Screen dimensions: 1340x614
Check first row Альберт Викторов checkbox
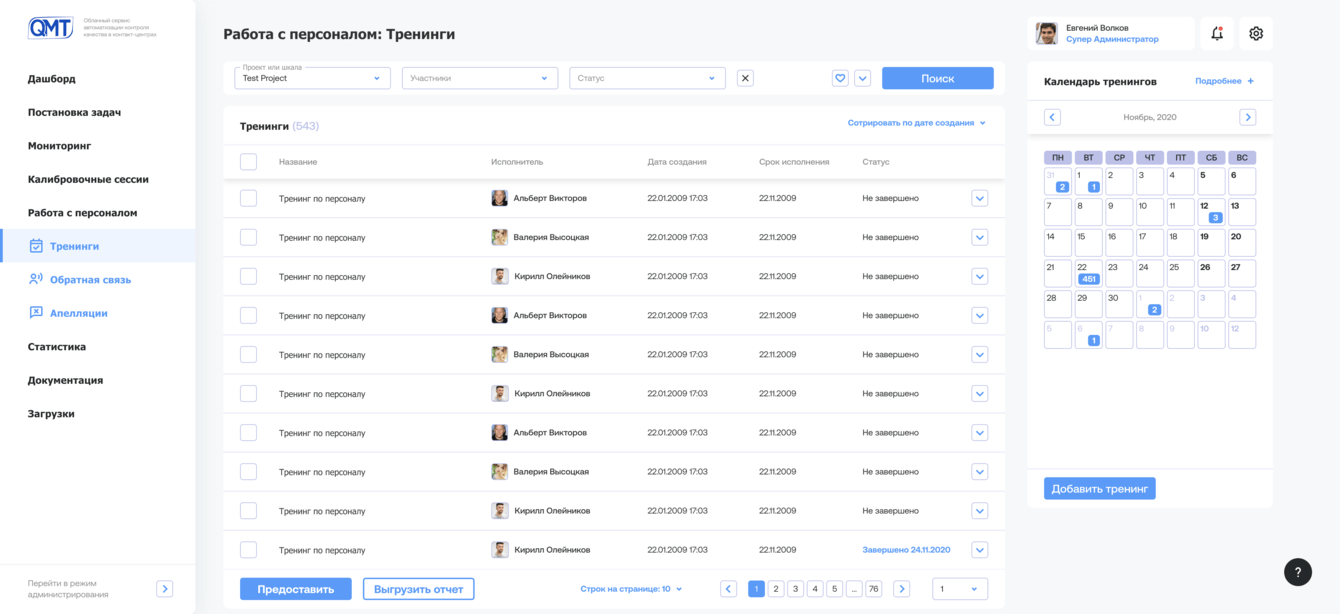point(248,198)
